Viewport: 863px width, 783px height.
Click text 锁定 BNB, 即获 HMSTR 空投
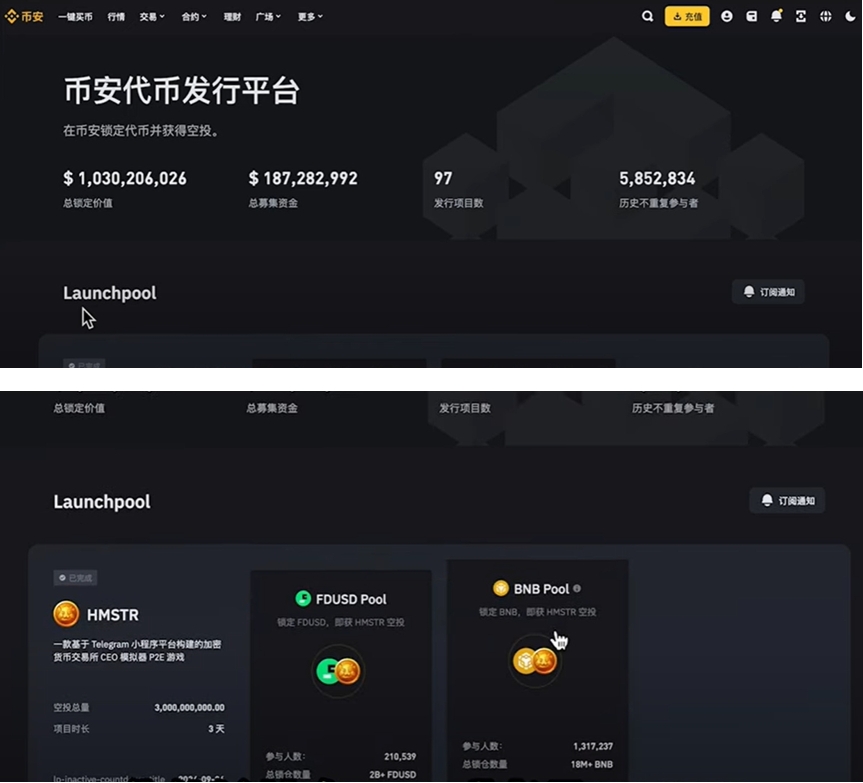tap(537, 612)
